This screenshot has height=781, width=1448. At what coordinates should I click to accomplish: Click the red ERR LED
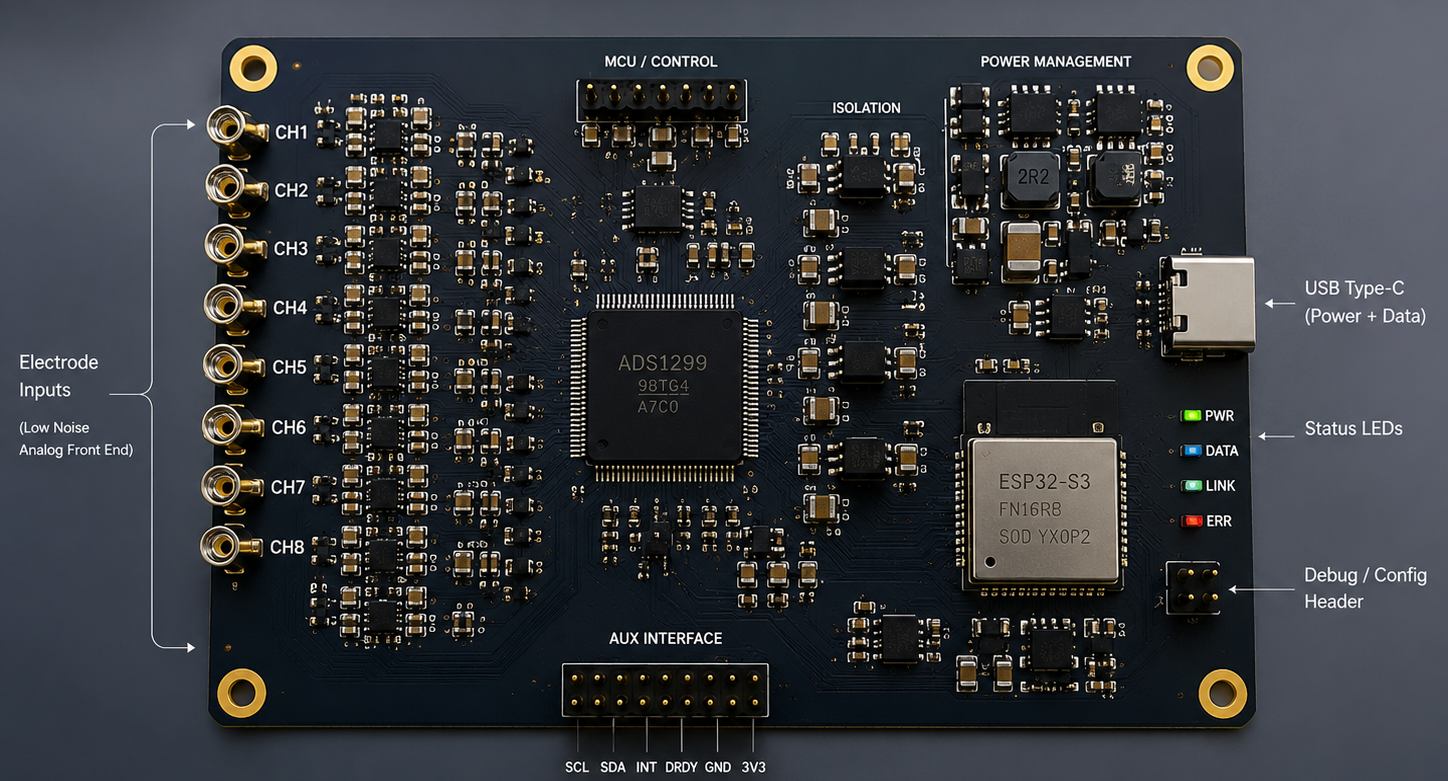[1190, 521]
